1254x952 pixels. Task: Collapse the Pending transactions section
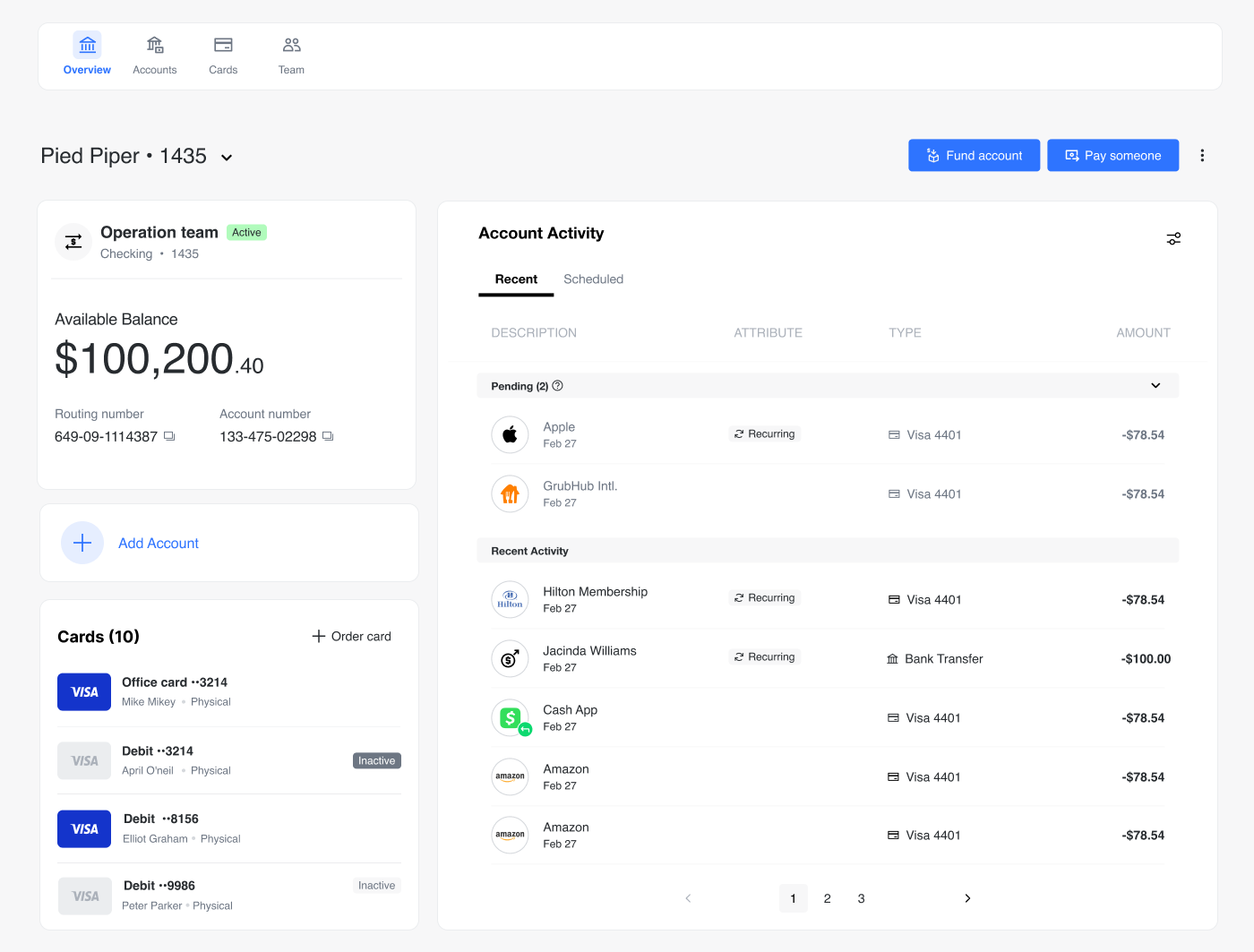pyautogui.click(x=1155, y=385)
